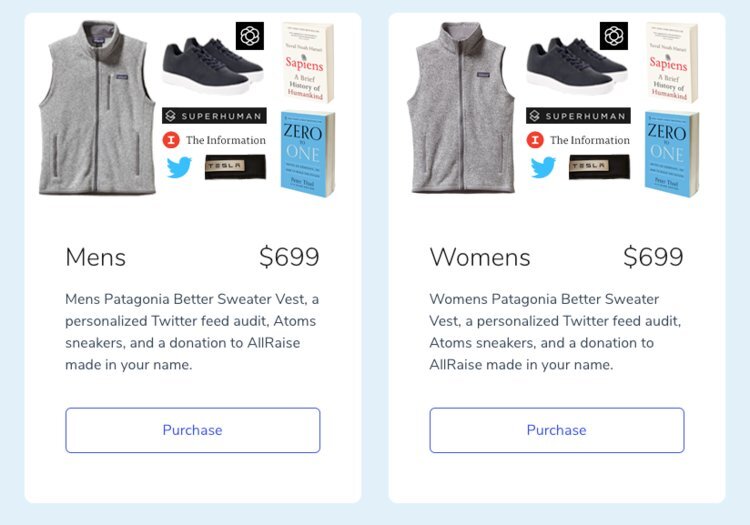Click the Purchase button for Mens bundle
This screenshot has width=750, height=525.
(193, 430)
